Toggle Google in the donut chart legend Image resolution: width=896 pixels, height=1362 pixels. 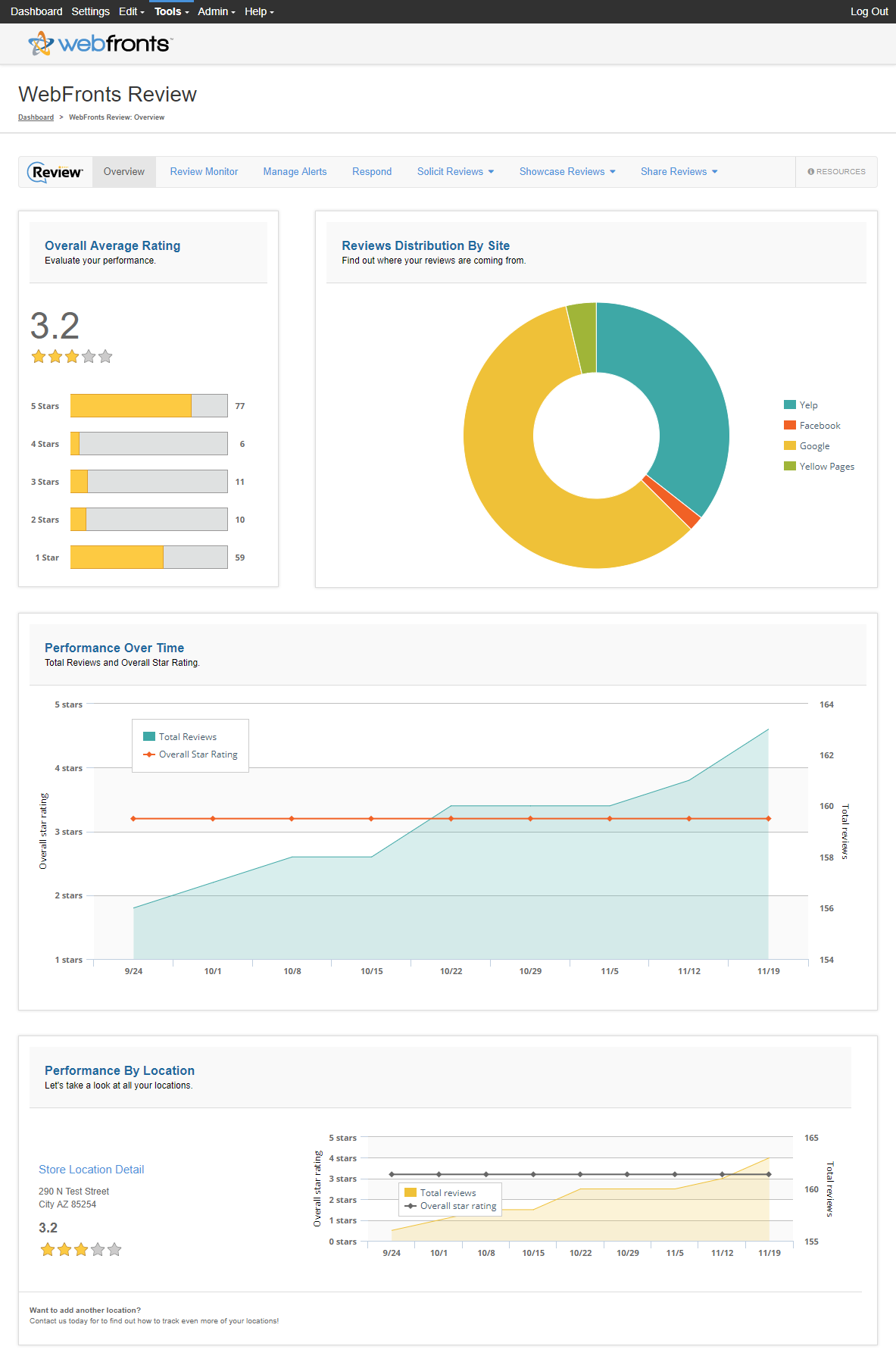(x=807, y=446)
